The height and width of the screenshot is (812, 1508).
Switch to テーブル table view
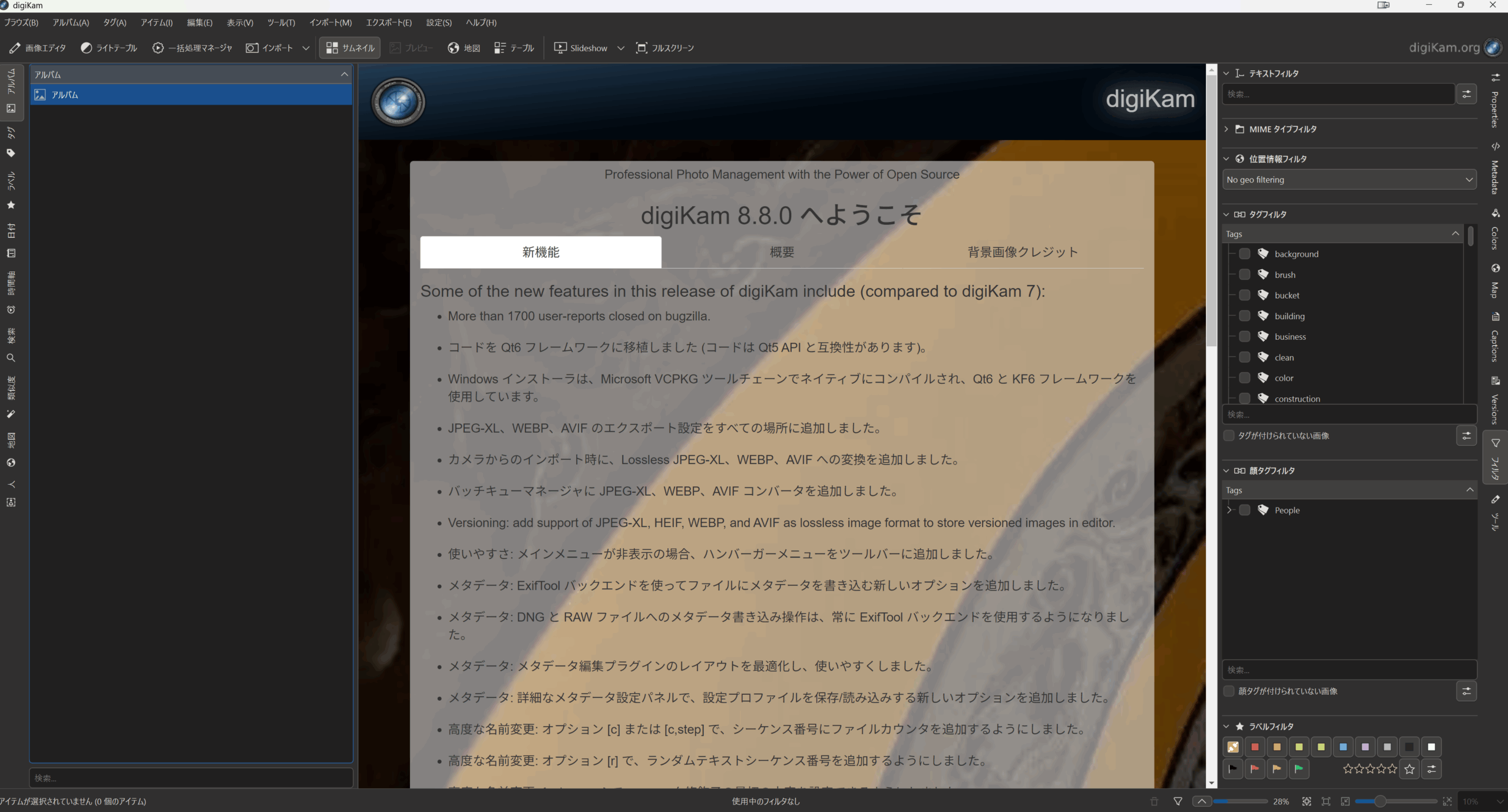[x=514, y=48]
